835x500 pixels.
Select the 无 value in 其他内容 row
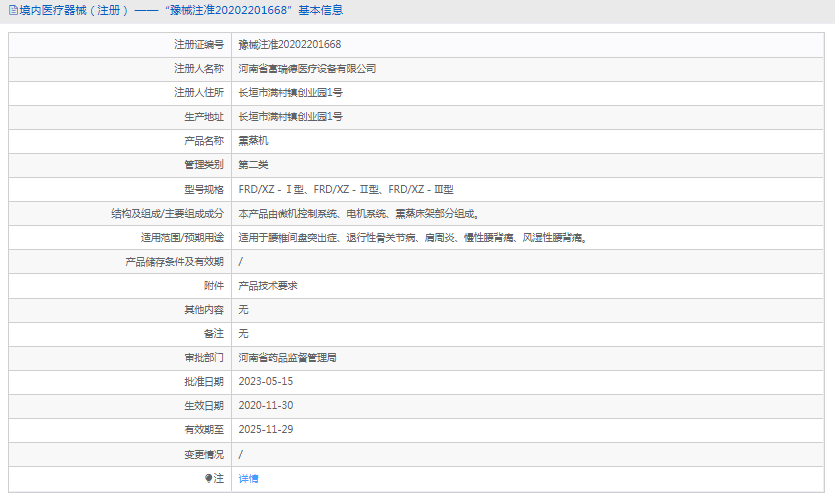[x=243, y=310]
